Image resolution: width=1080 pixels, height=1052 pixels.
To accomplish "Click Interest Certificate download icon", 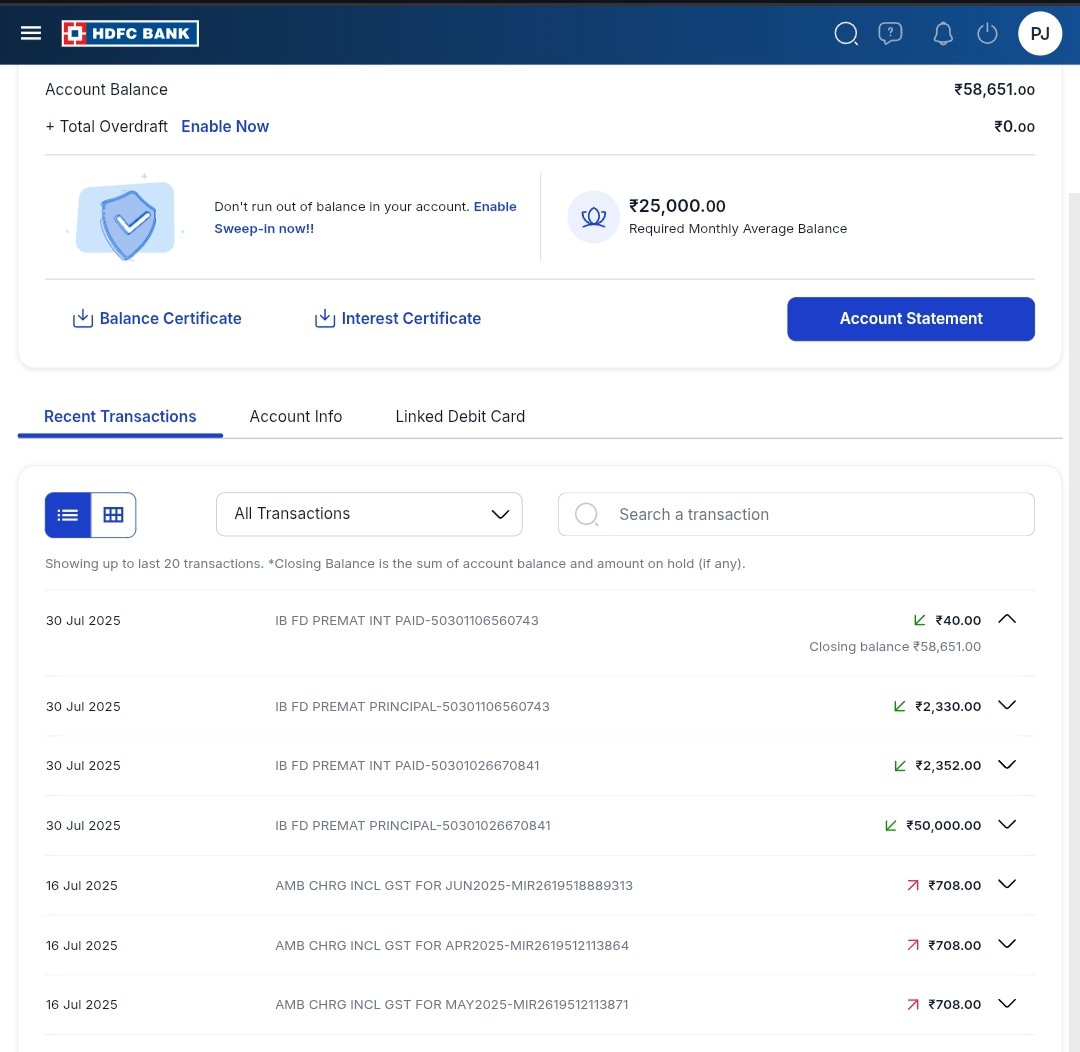I will (324, 318).
